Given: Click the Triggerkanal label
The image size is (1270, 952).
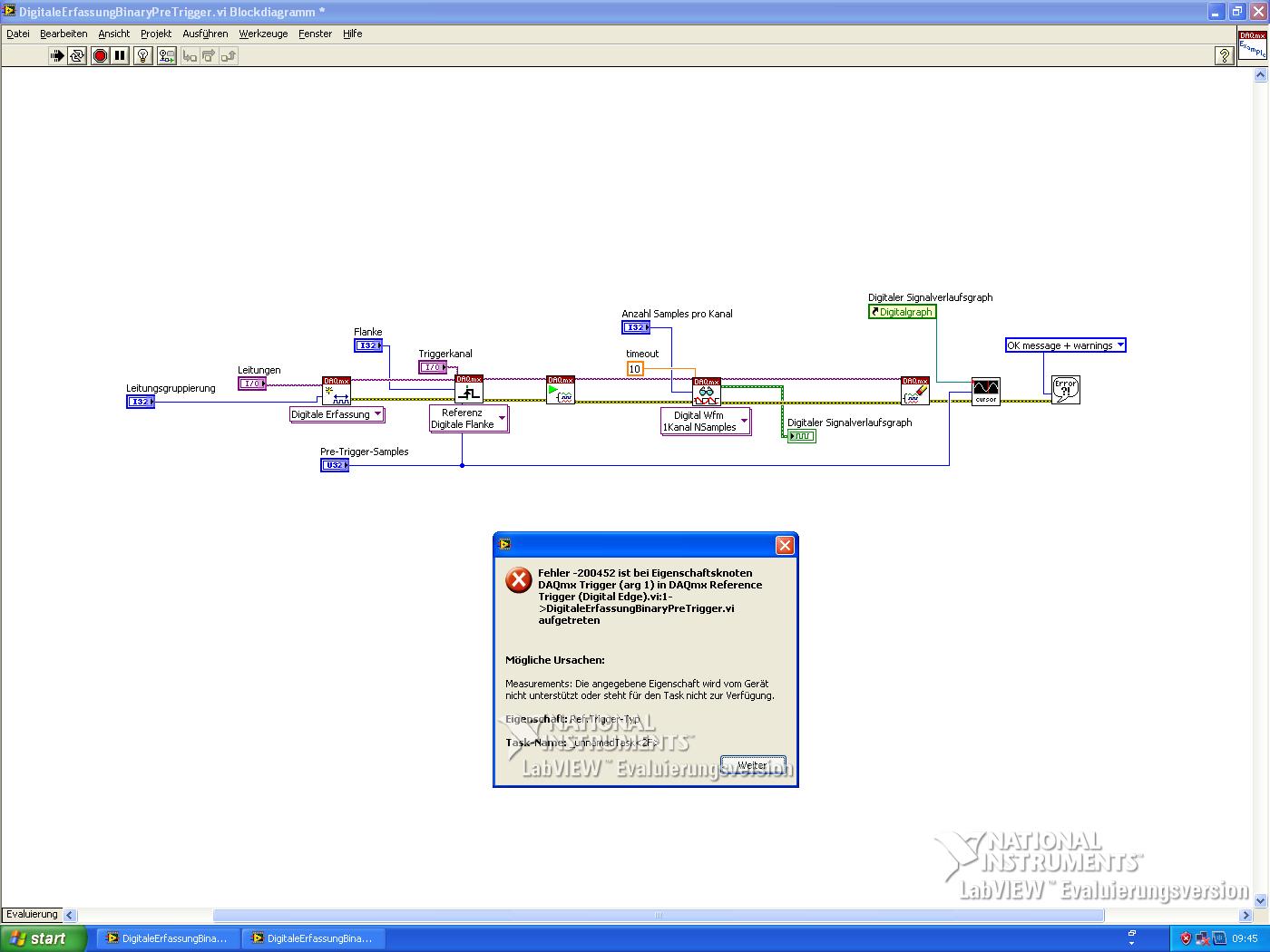Looking at the screenshot, I should pyautogui.click(x=445, y=354).
